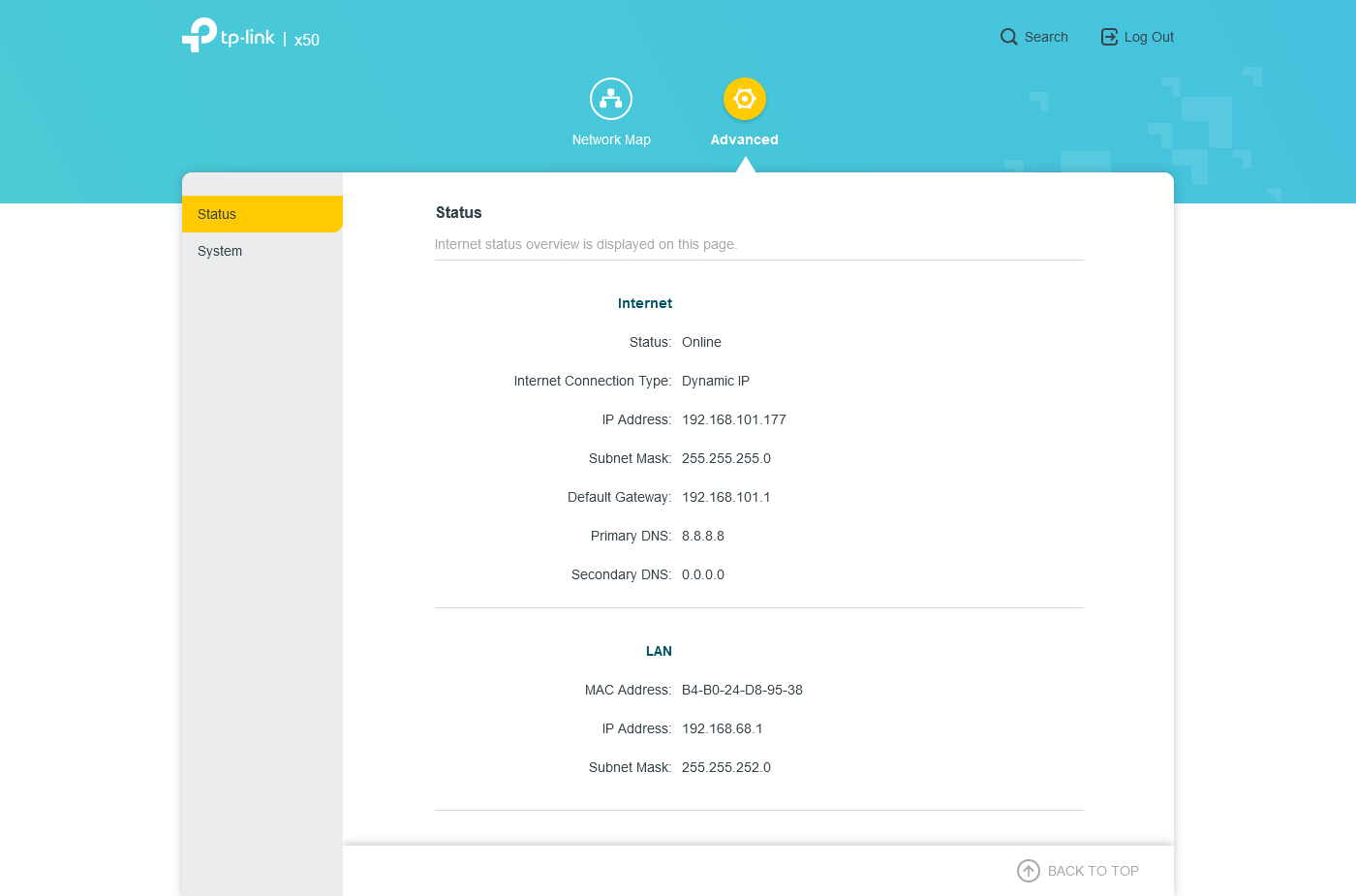Select System in the sidebar
The width and height of the screenshot is (1356, 896).
pos(262,251)
